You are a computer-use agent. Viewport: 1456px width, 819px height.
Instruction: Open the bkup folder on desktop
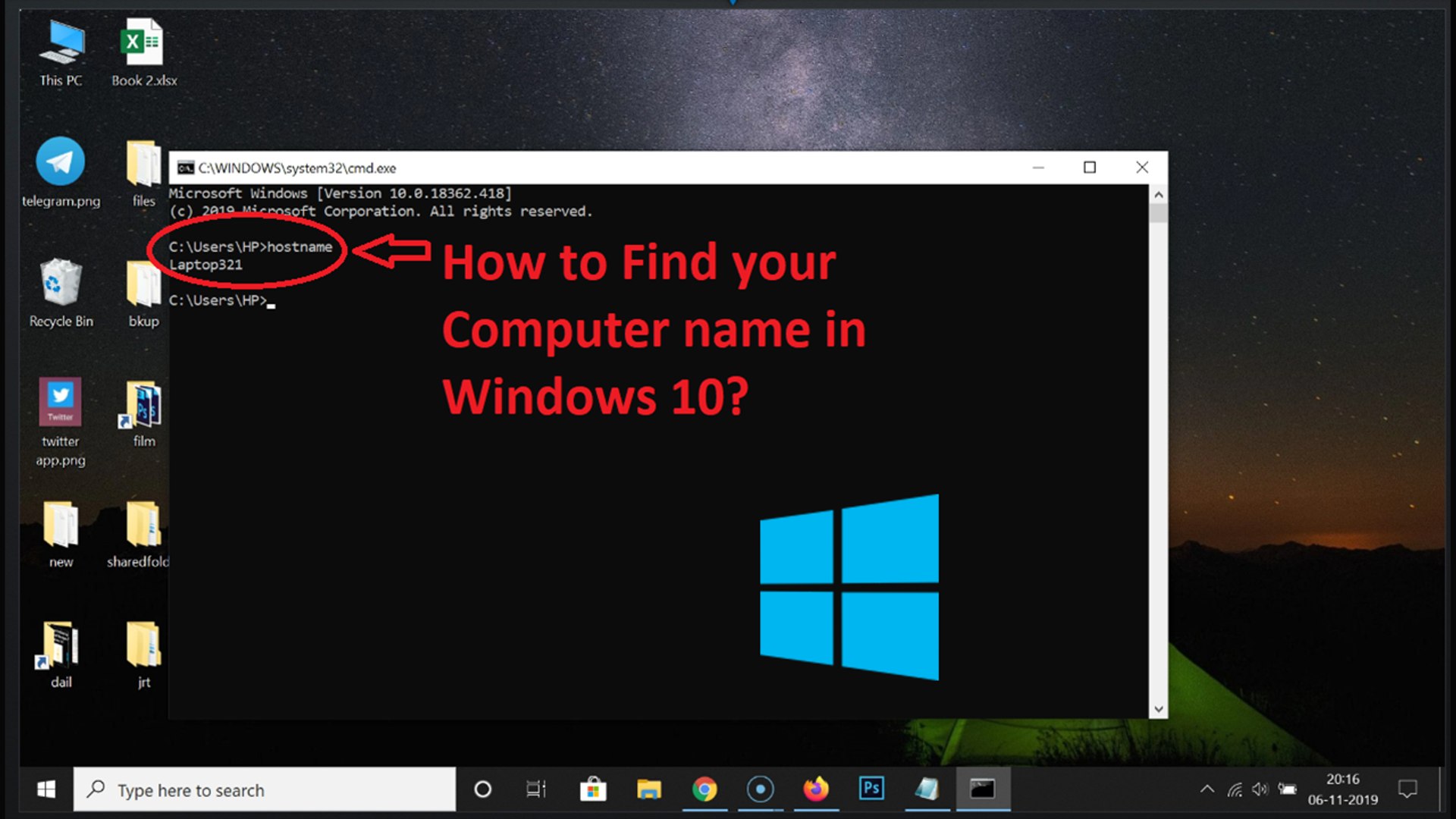pyautogui.click(x=143, y=292)
